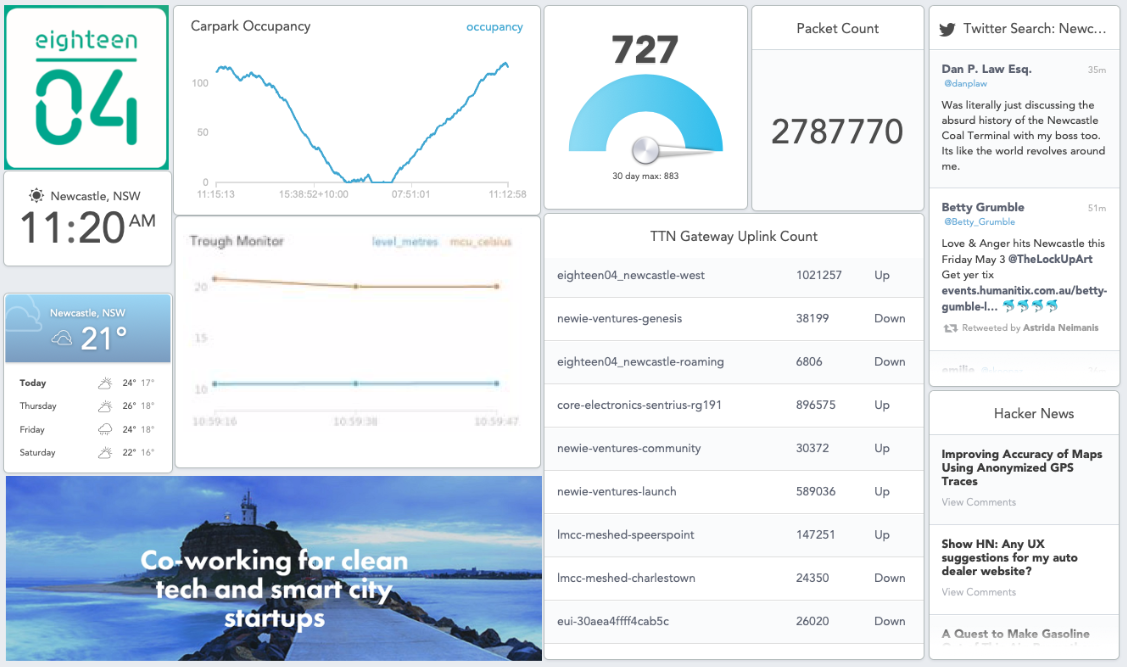Open @danplaw Twitter handle

pos(965,83)
